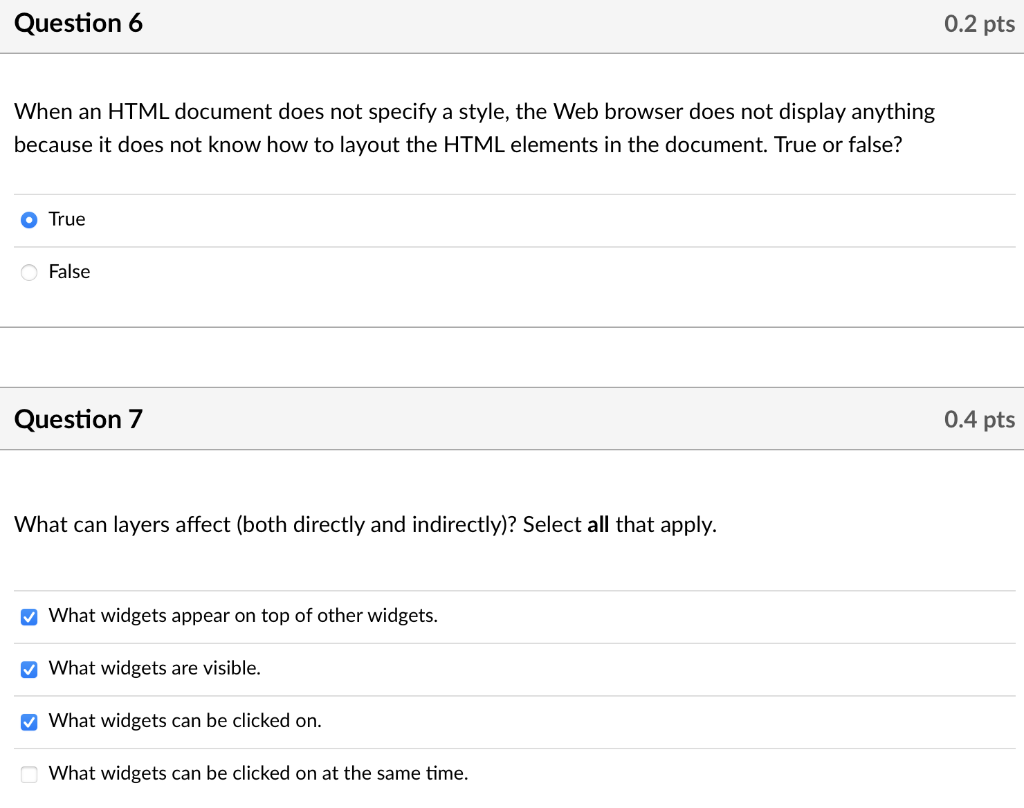Click the answer row for 'What widgets appear on top'
This screenshot has width=1024, height=808.
click(243, 616)
